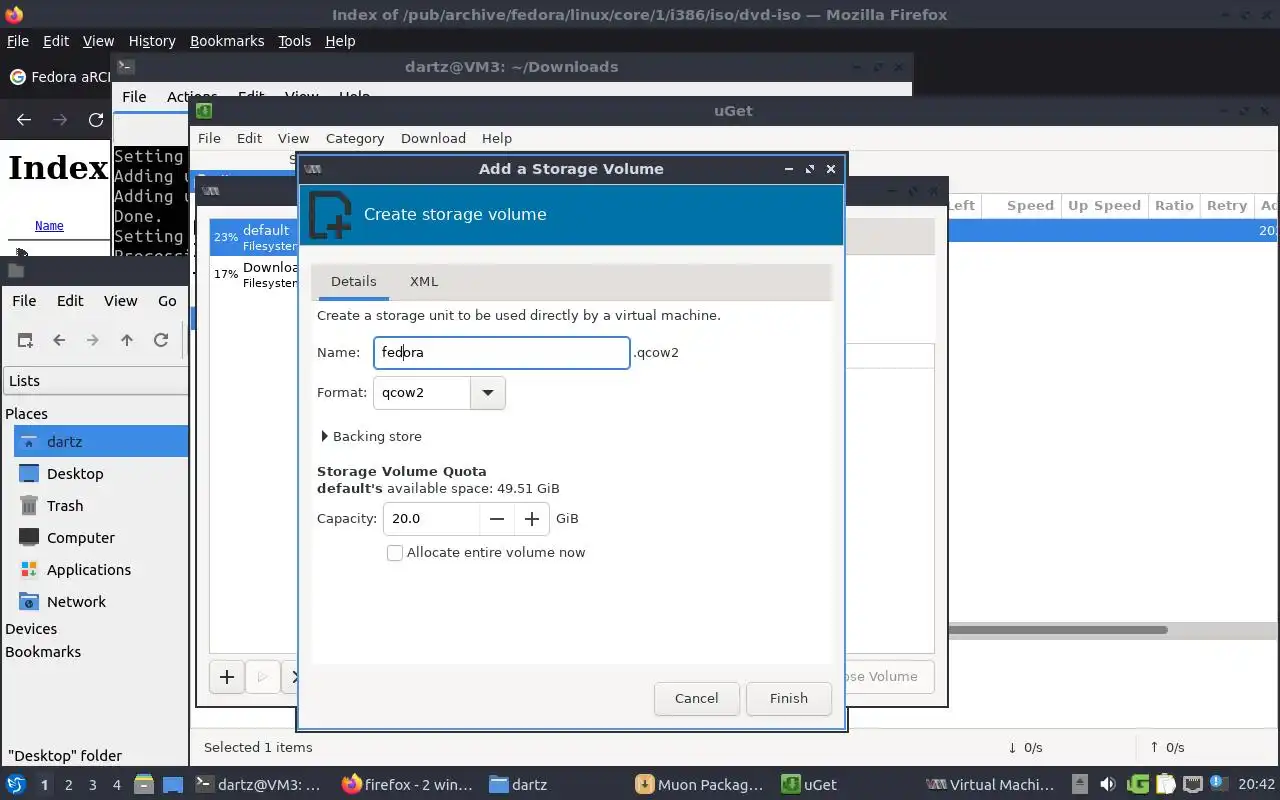1280x800 pixels.
Task: Open Firefox Tools menu
Action: click(x=294, y=41)
